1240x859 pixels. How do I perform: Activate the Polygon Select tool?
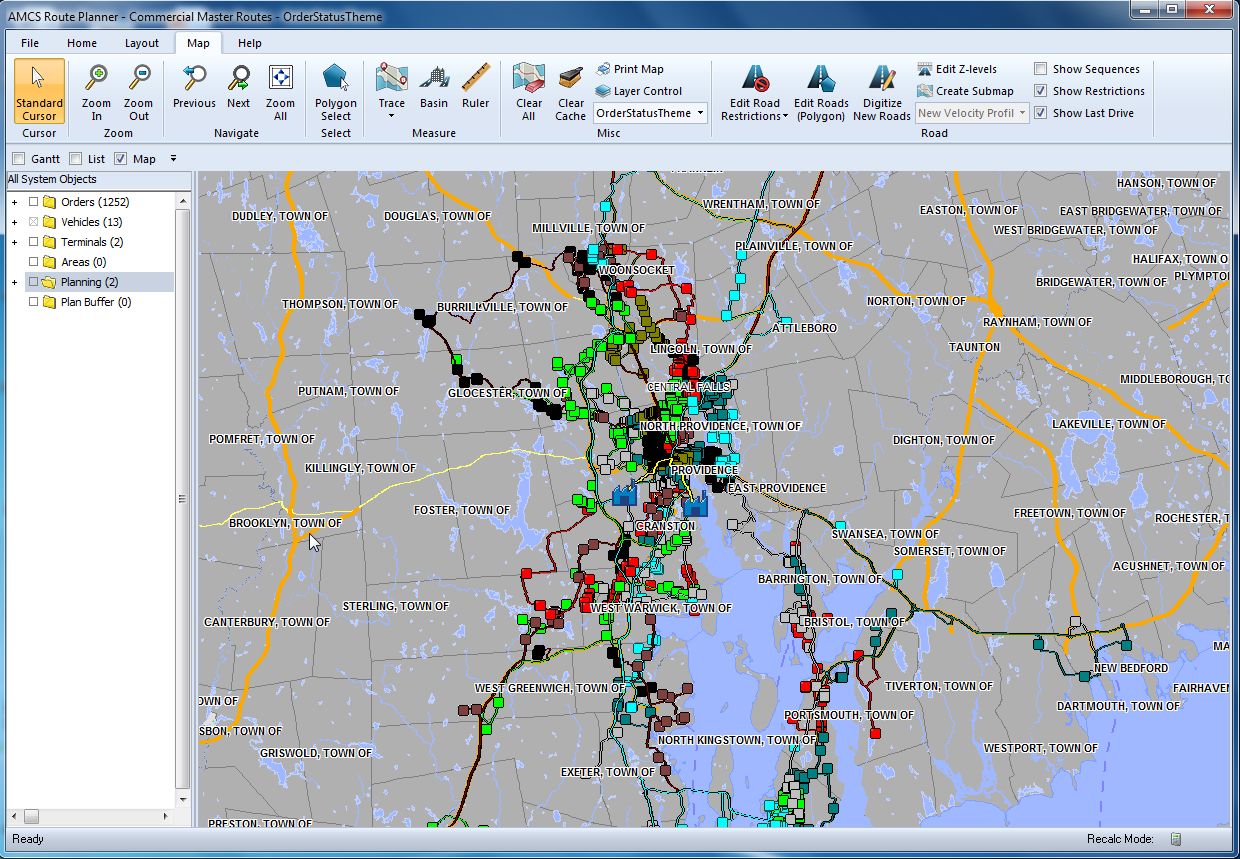[x=336, y=92]
